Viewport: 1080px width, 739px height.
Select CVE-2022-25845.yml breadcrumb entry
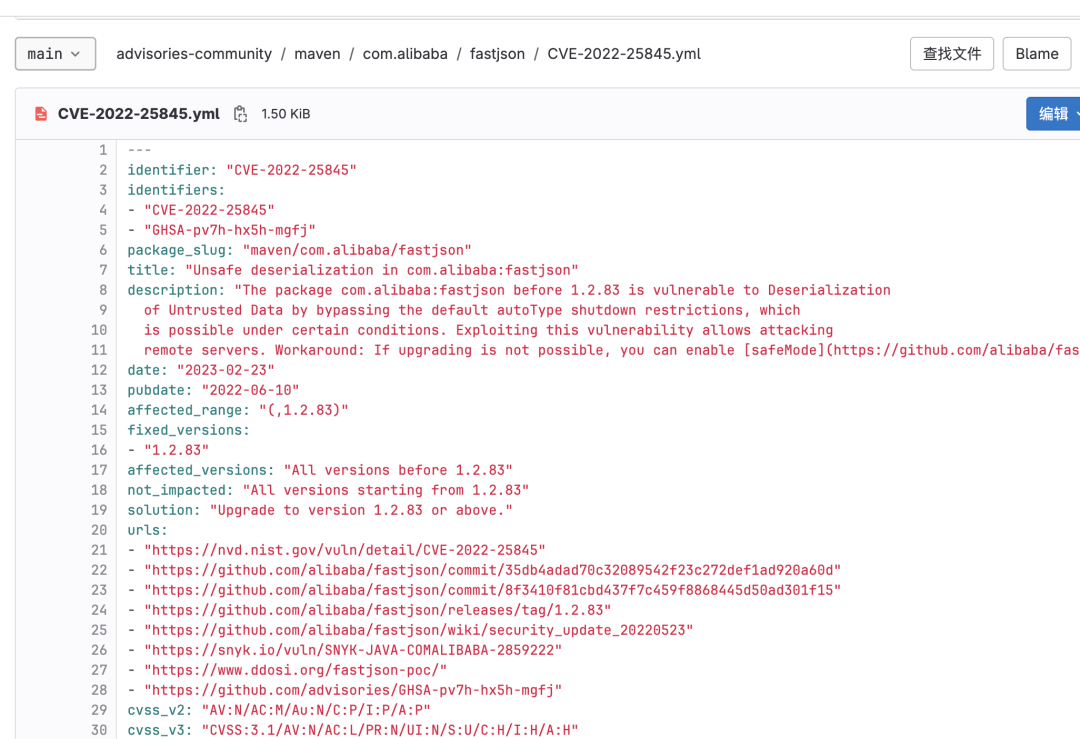(x=624, y=54)
